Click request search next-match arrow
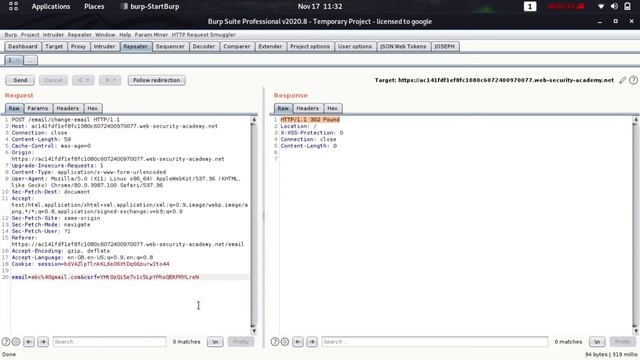Screen dimensions: 640x360 click(43, 342)
